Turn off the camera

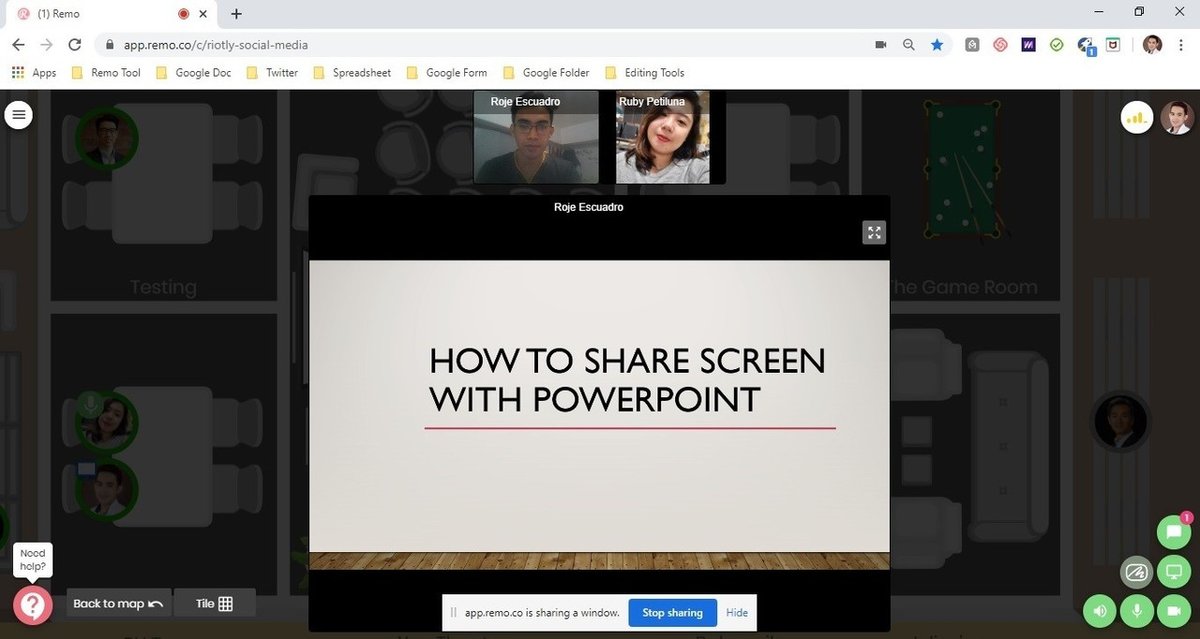tap(1173, 610)
